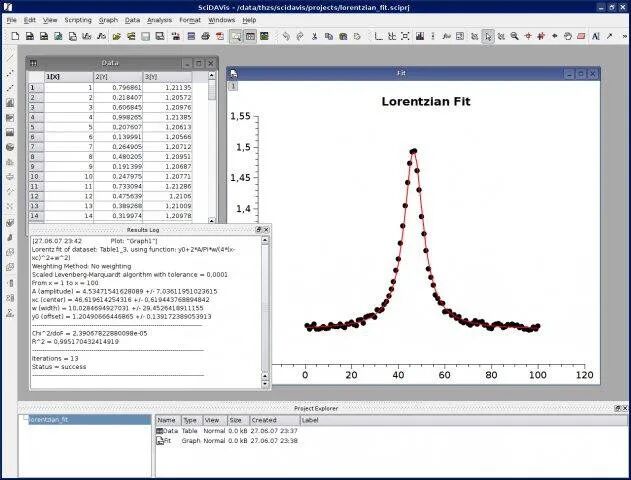The height and width of the screenshot is (480, 631).
Task: Select column header 2[Y] in Data table
Action: click(118, 77)
